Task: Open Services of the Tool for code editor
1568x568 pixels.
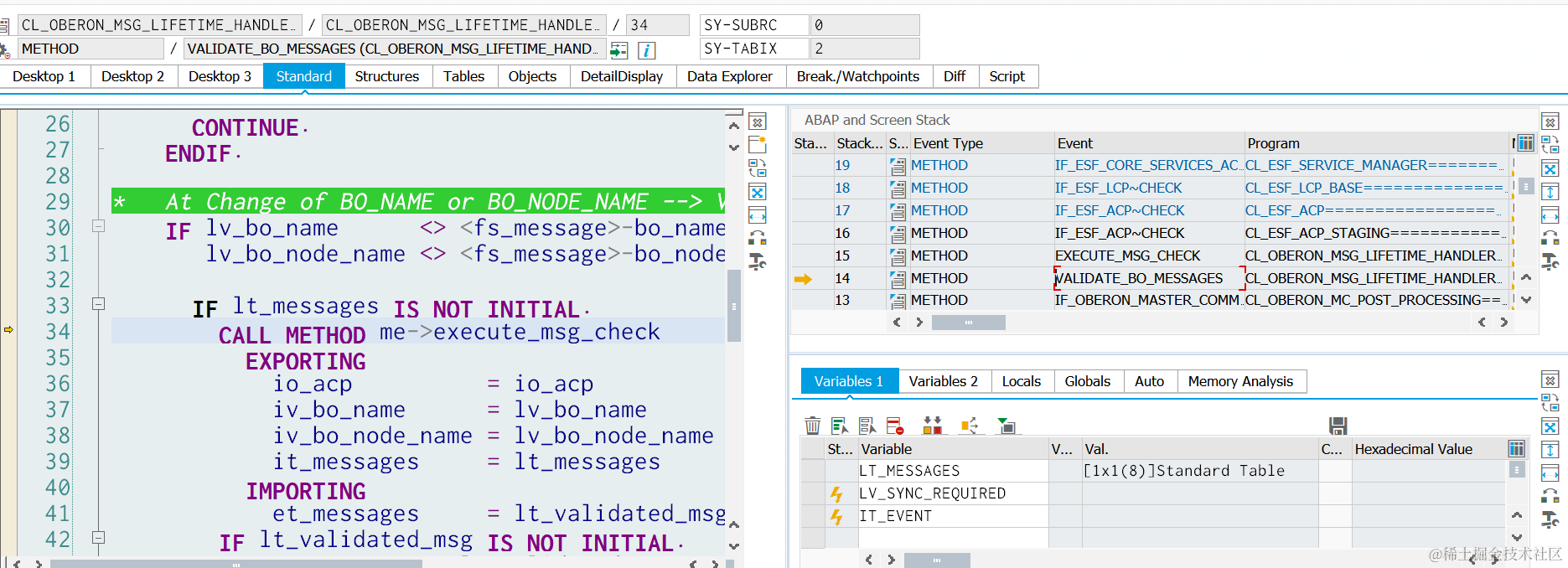Action: point(758,238)
